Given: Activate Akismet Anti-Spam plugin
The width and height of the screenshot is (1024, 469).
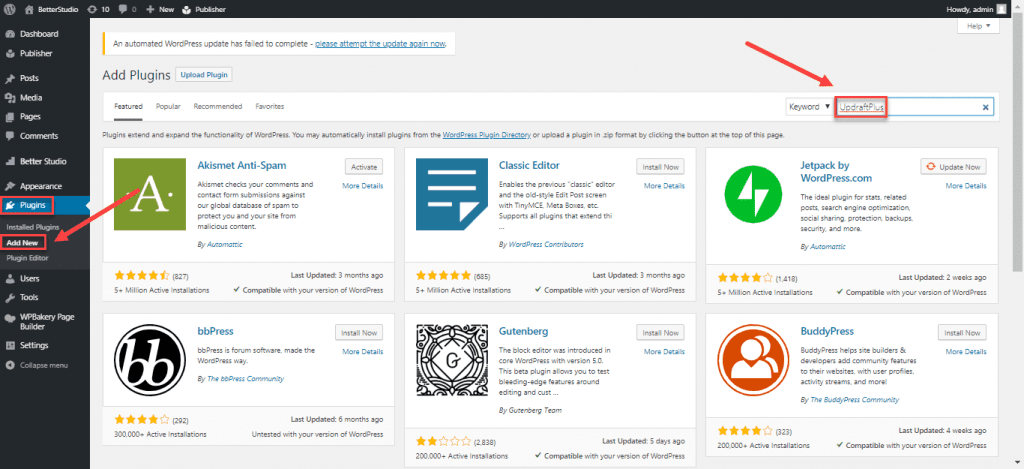Looking at the screenshot, I should (x=364, y=167).
